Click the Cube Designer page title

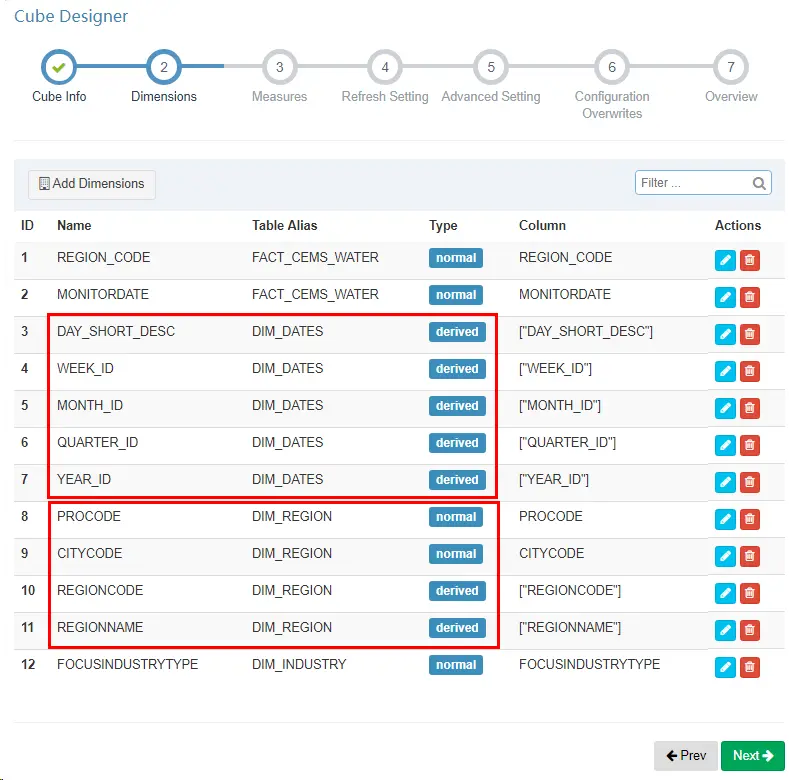pyautogui.click(x=71, y=16)
